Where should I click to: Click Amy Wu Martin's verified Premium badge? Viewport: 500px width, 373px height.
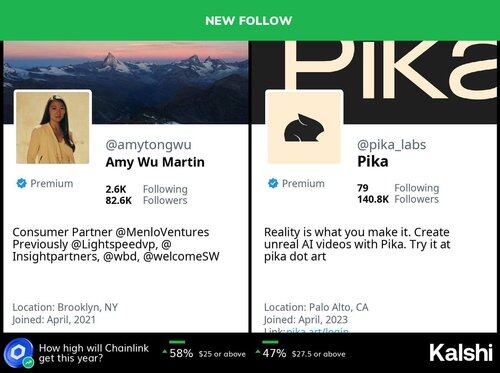tap(21, 183)
